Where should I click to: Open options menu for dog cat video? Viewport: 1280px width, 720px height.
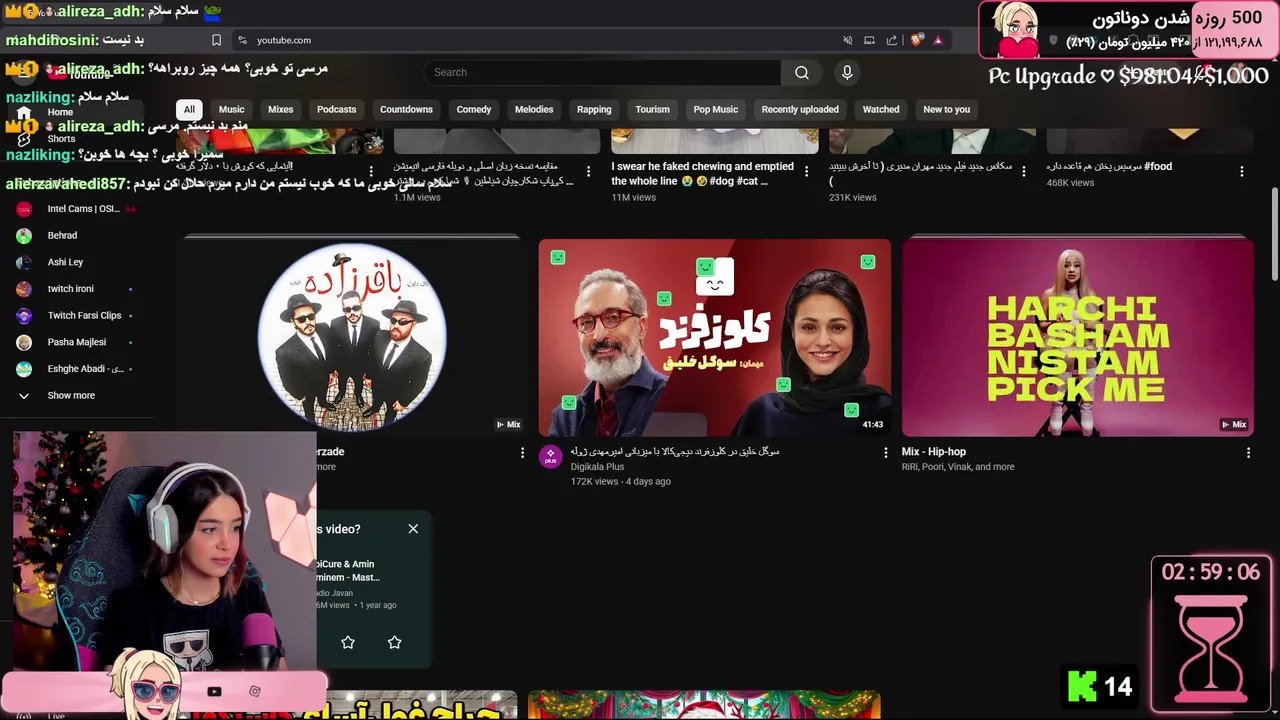click(806, 171)
